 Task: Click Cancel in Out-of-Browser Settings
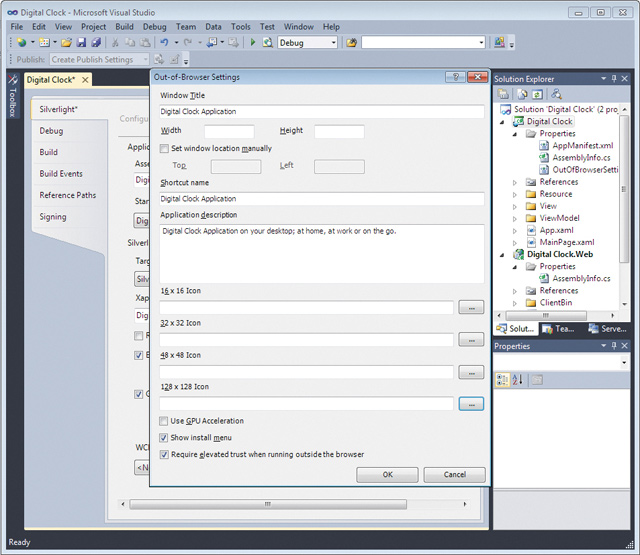click(455, 475)
